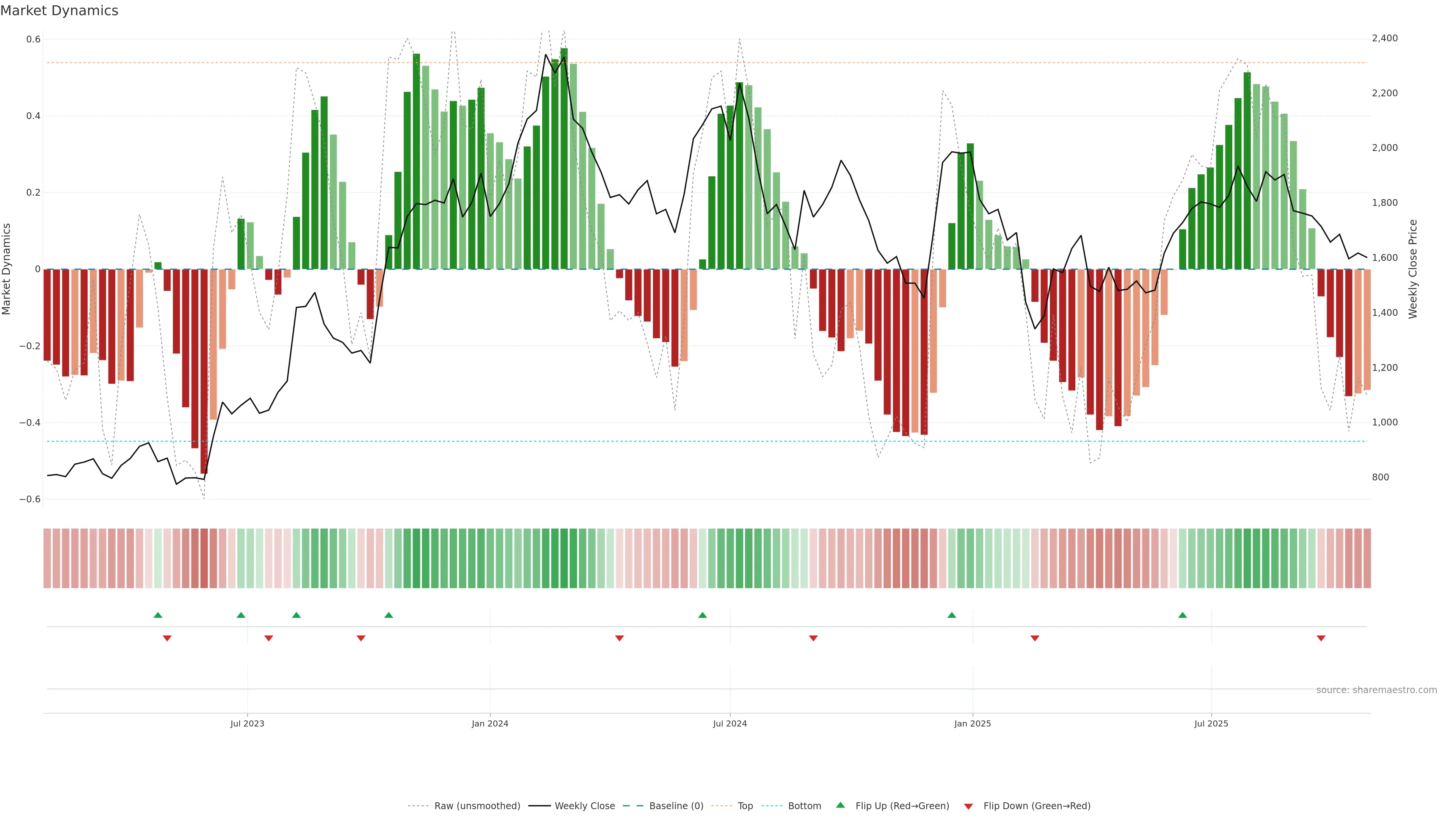Click the flip-up triangle just before Jul 2024
Image resolution: width=1456 pixels, height=819 pixels.
point(702,615)
